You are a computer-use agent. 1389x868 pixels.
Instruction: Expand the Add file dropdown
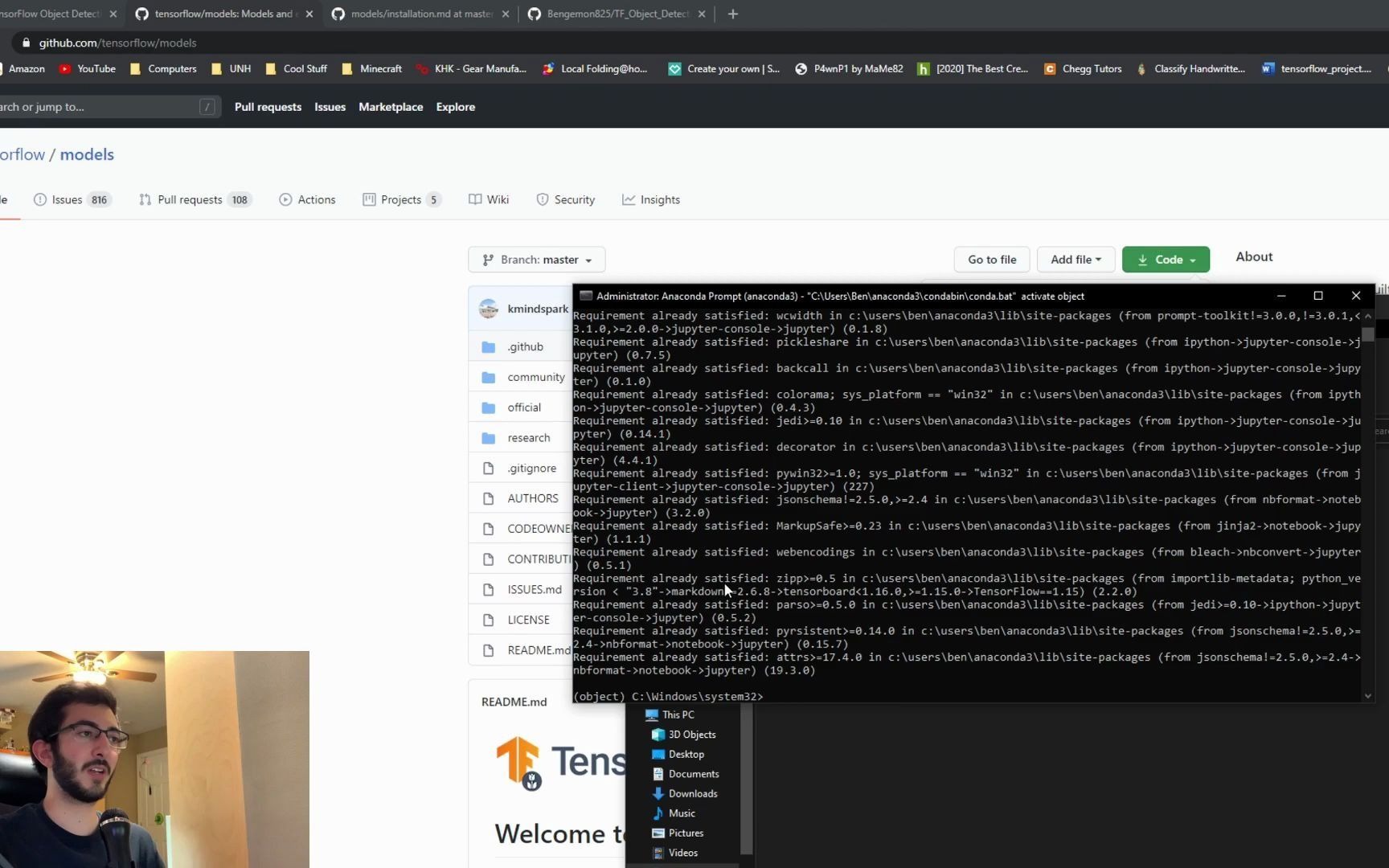click(1076, 260)
